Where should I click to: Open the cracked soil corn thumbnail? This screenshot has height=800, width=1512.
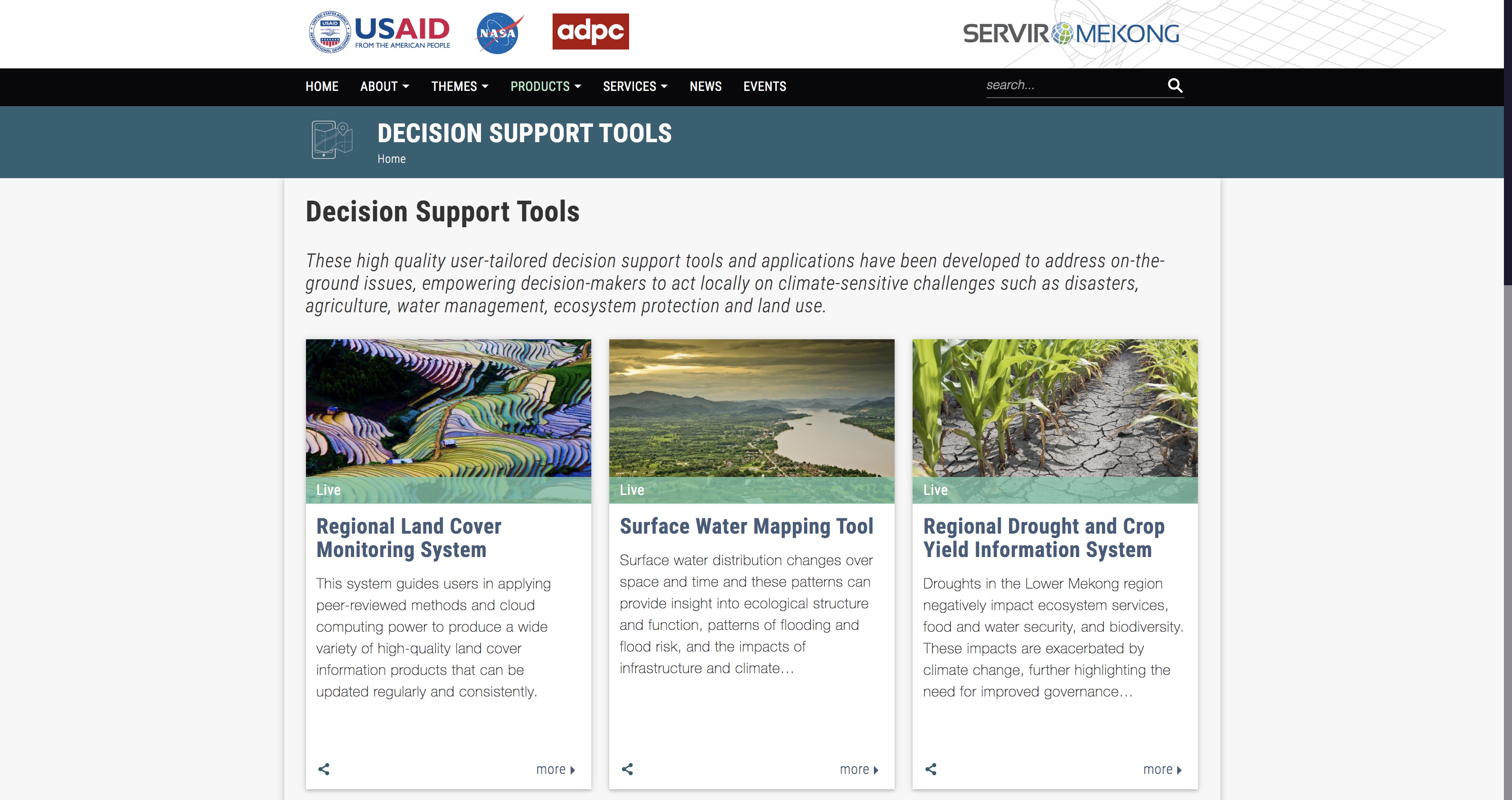pos(1055,409)
